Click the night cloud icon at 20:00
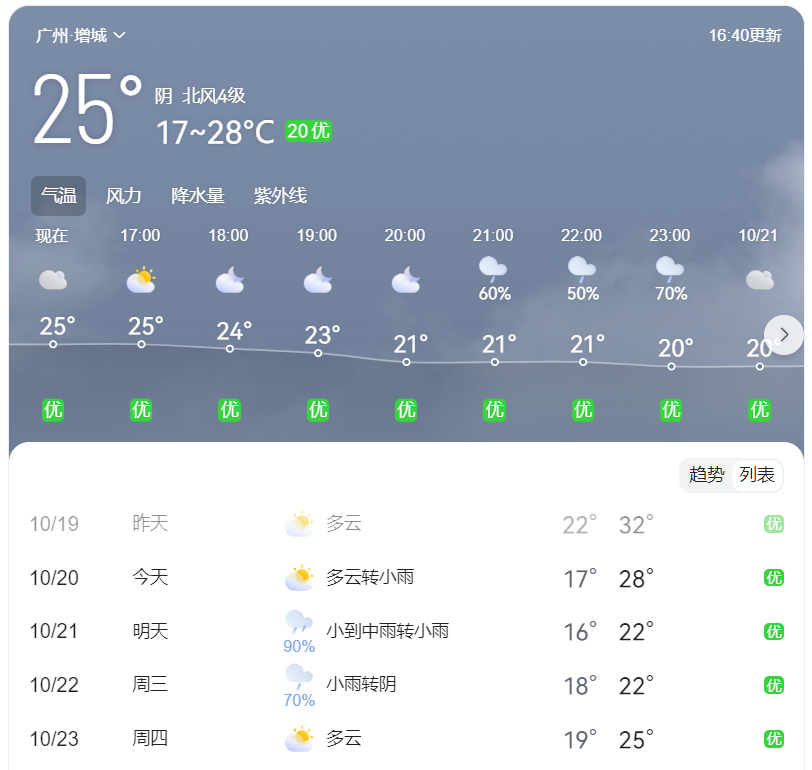Screen dimensions: 812x770 pyautogui.click(x=406, y=280)
